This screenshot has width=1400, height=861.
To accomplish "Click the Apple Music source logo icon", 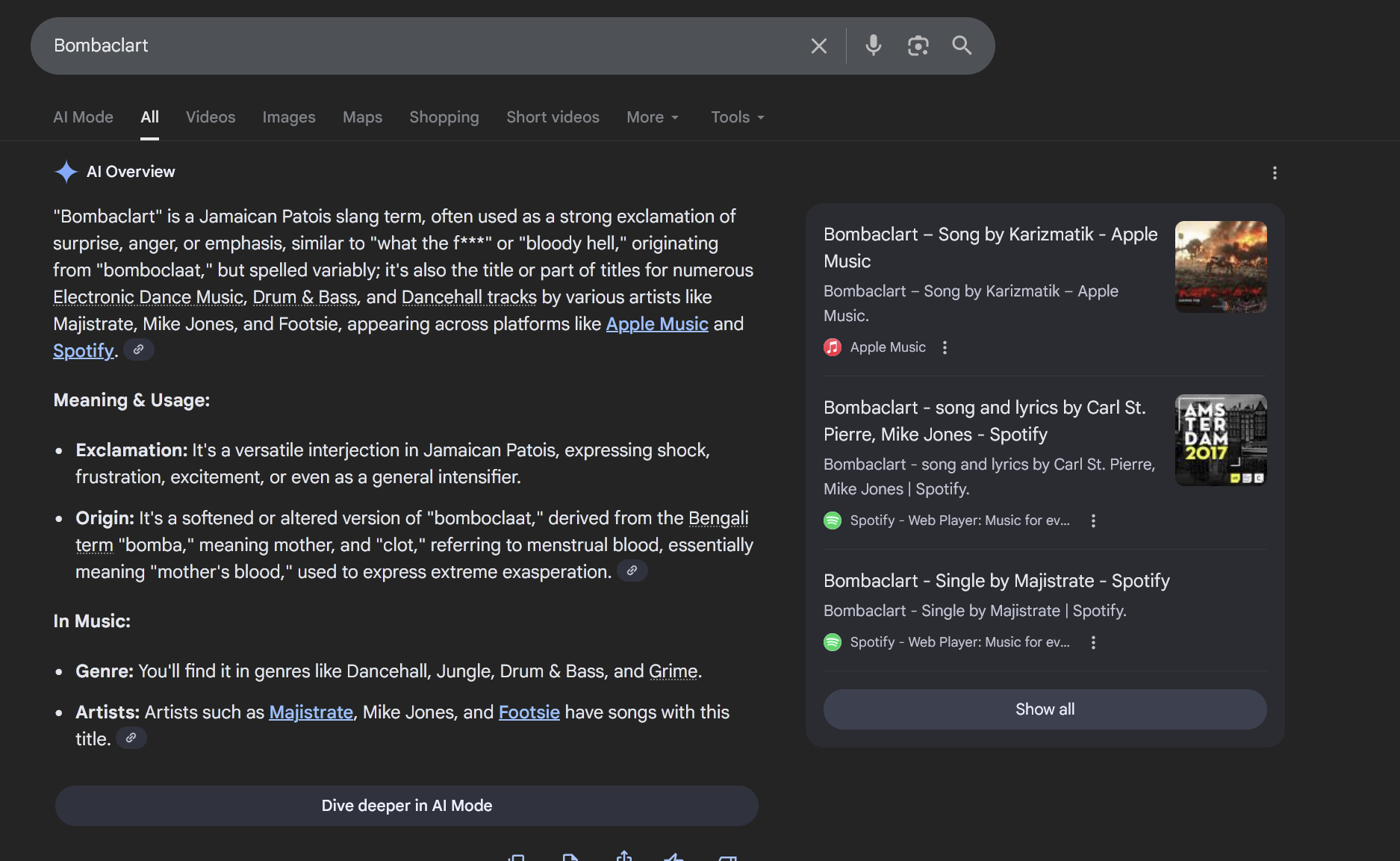I will [833, 347].
